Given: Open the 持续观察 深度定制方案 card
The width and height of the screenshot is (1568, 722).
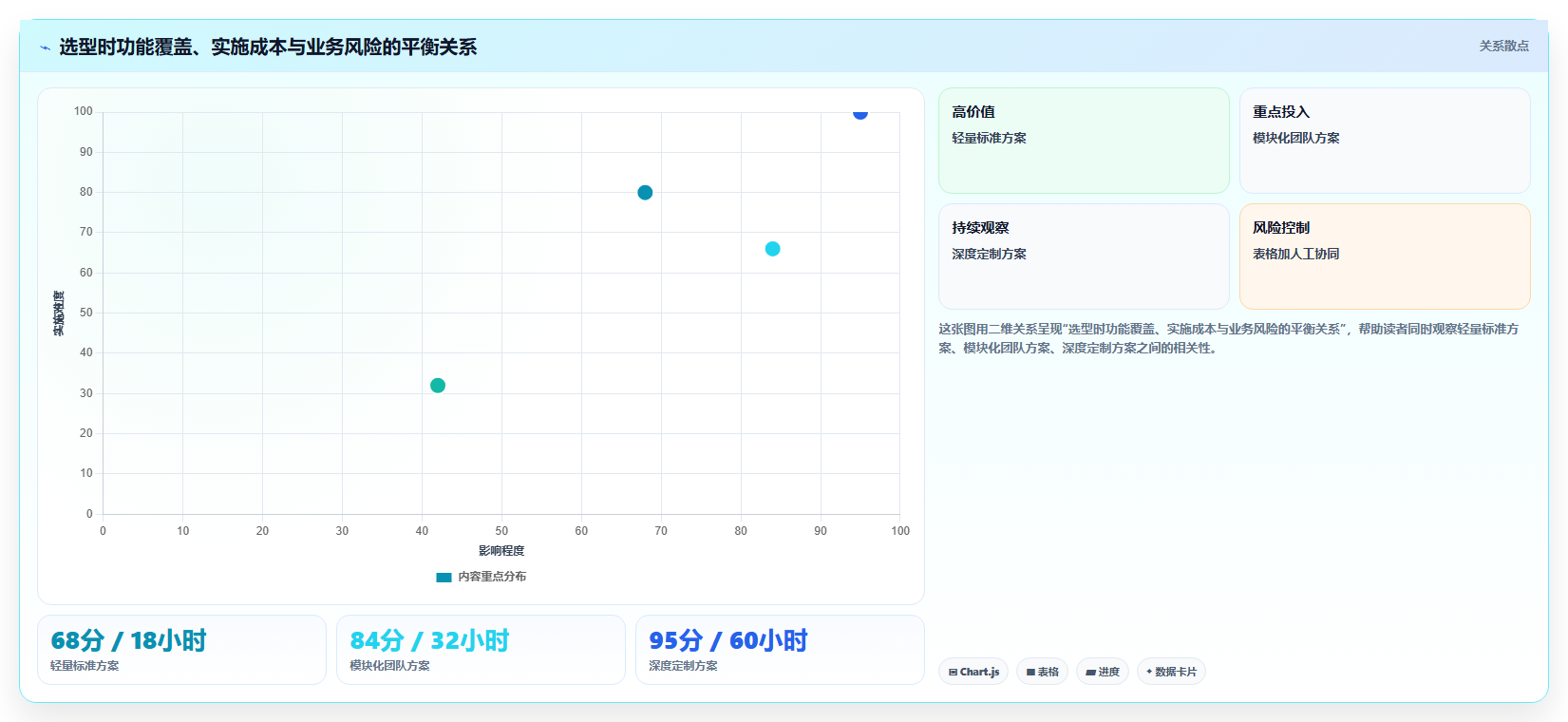Looking at the screenshot, I should (x=1084, y=256).
